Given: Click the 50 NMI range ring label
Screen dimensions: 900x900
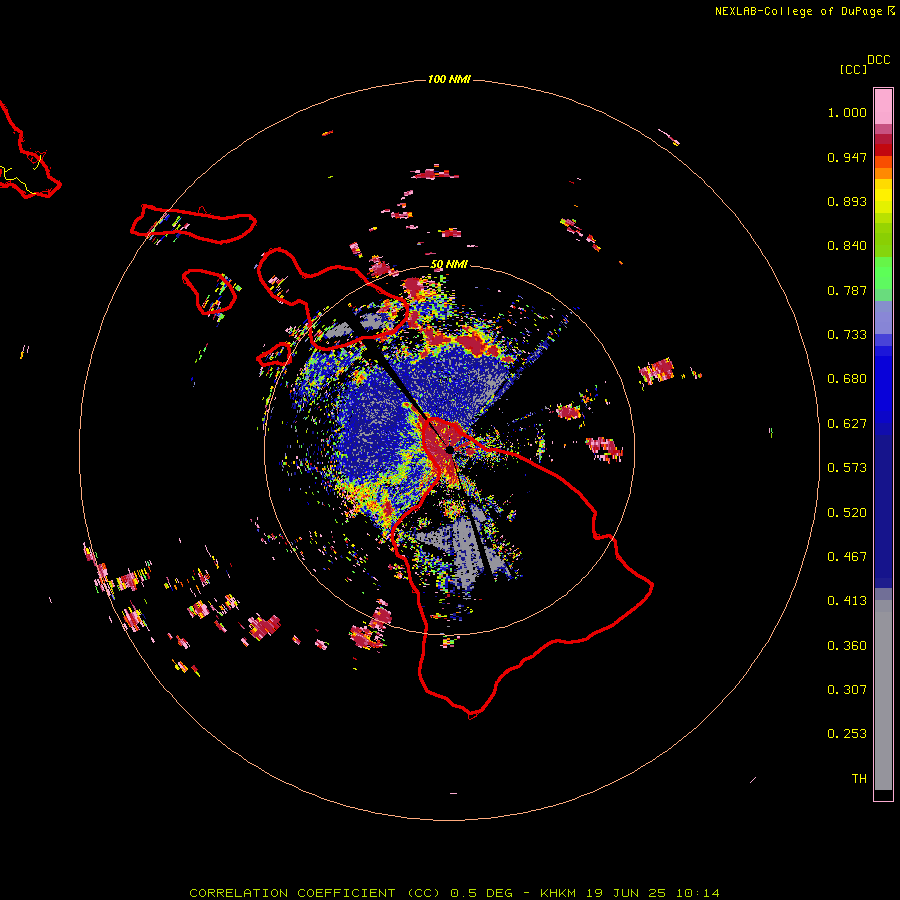Looking at the screenshot, I should pos(449,264).
